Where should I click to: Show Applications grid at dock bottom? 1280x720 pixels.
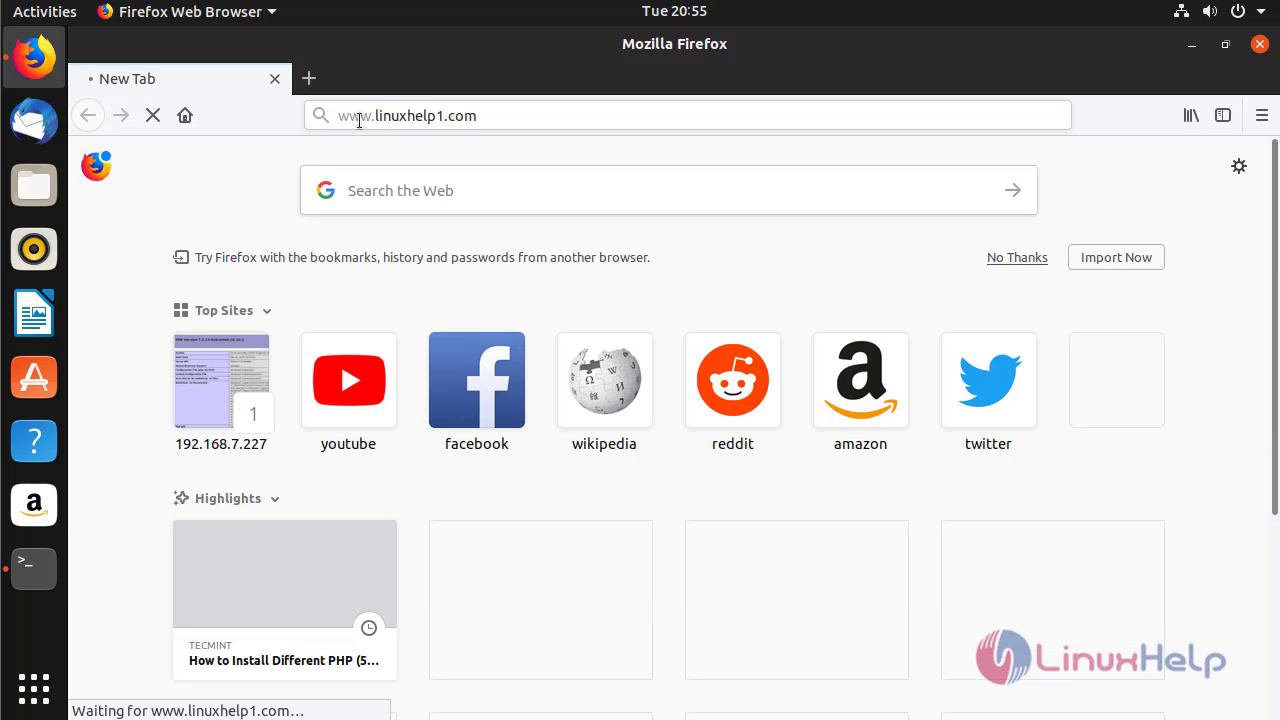click(x=34, y=688)
